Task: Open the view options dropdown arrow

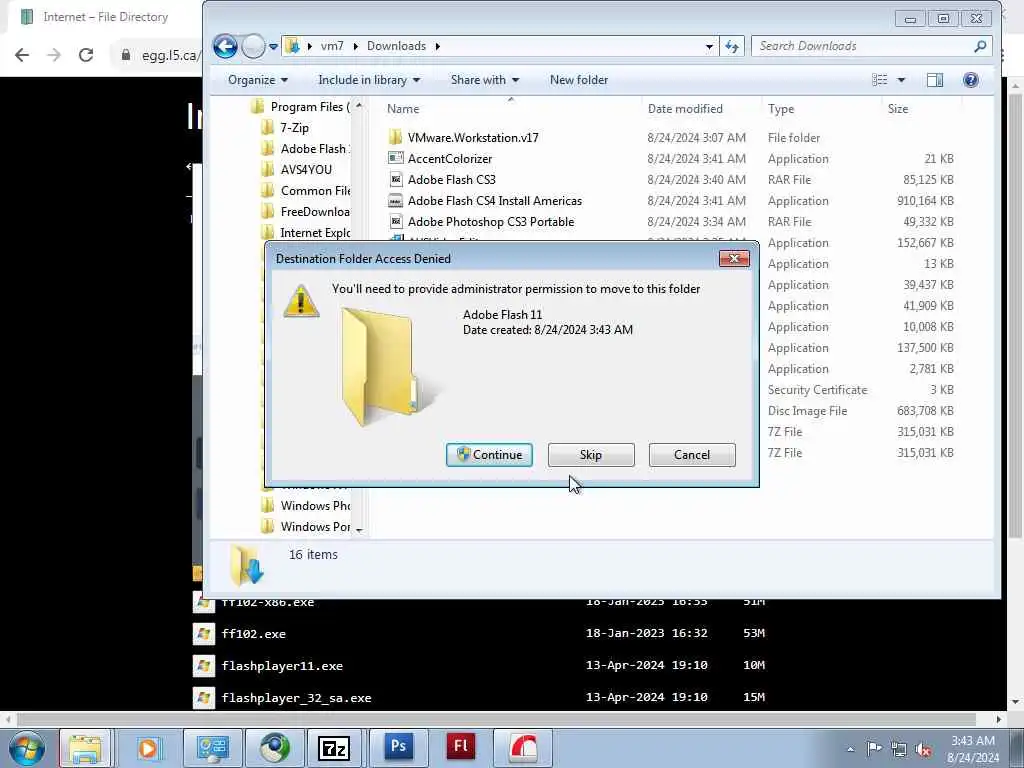Action: click(x=901, y=80)
